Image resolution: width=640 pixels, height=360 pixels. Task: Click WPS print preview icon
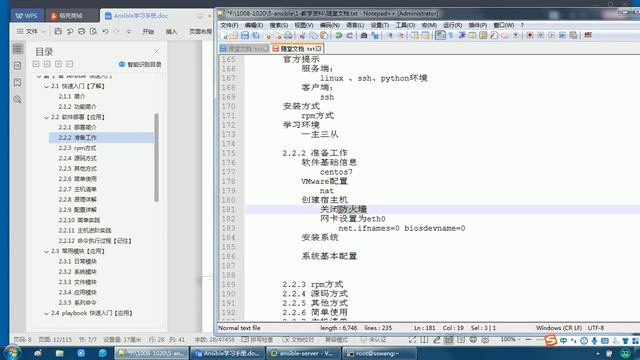[93, 31]
